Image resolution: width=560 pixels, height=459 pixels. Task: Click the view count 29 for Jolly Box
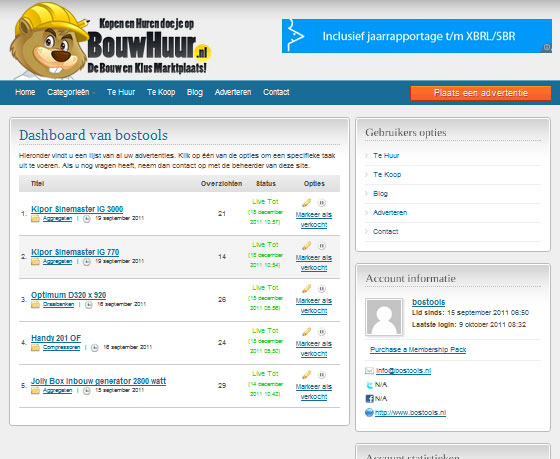coord(222,386)
